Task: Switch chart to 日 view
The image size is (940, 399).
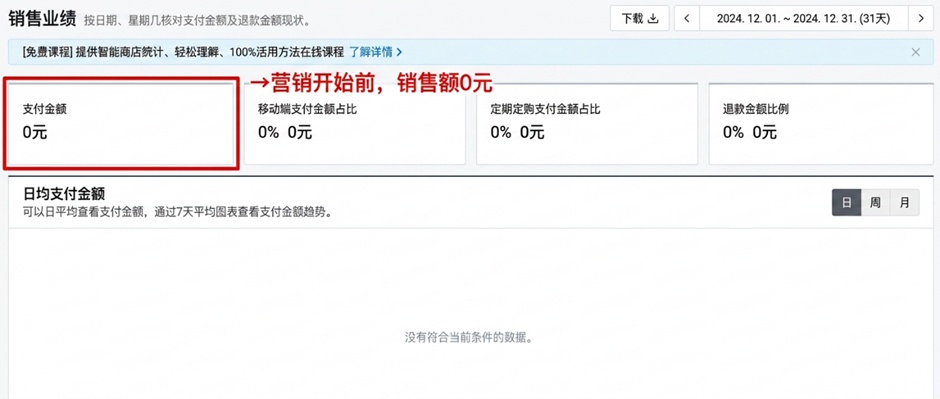Action: tap(846, 202)
